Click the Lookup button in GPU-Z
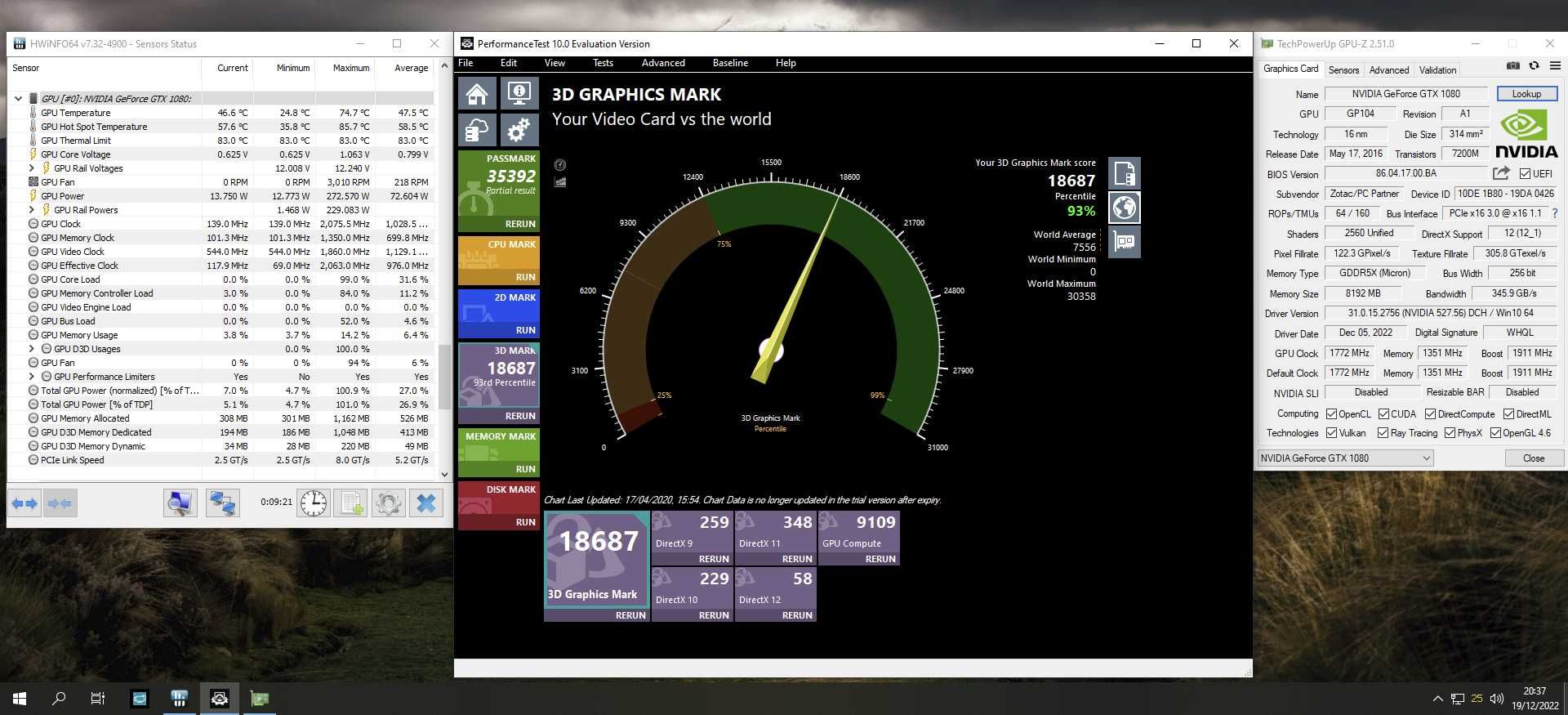 [1526, 94]
